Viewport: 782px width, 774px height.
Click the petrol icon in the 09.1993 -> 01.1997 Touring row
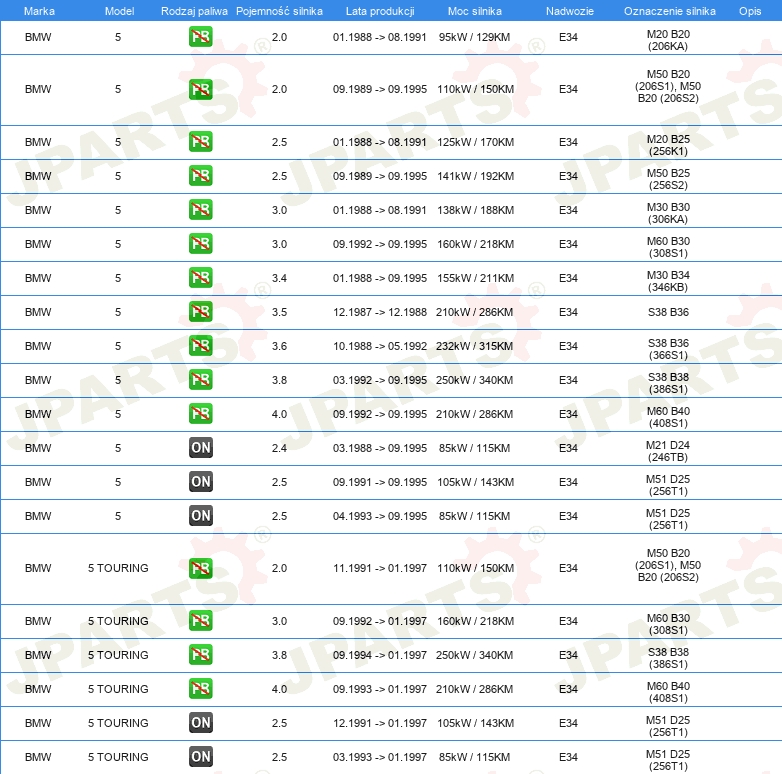[200, 688]
